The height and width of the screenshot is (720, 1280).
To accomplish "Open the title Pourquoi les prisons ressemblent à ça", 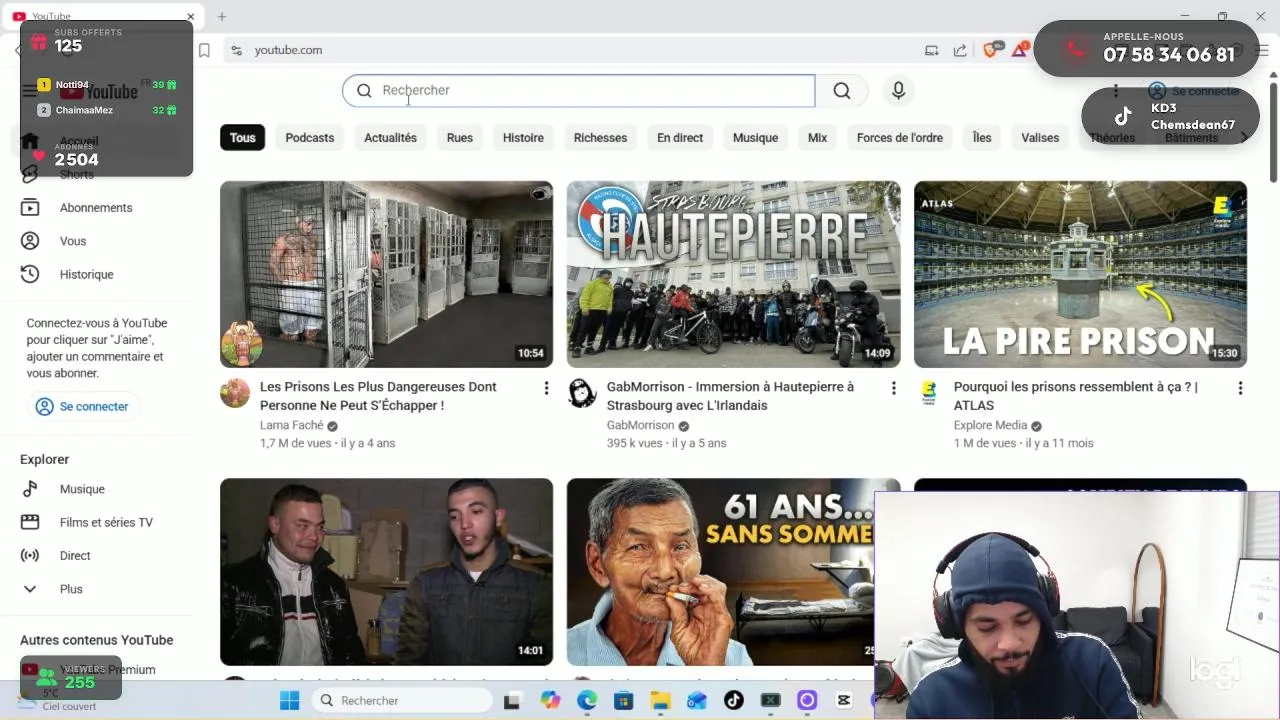I will [x=1076, y=396].
